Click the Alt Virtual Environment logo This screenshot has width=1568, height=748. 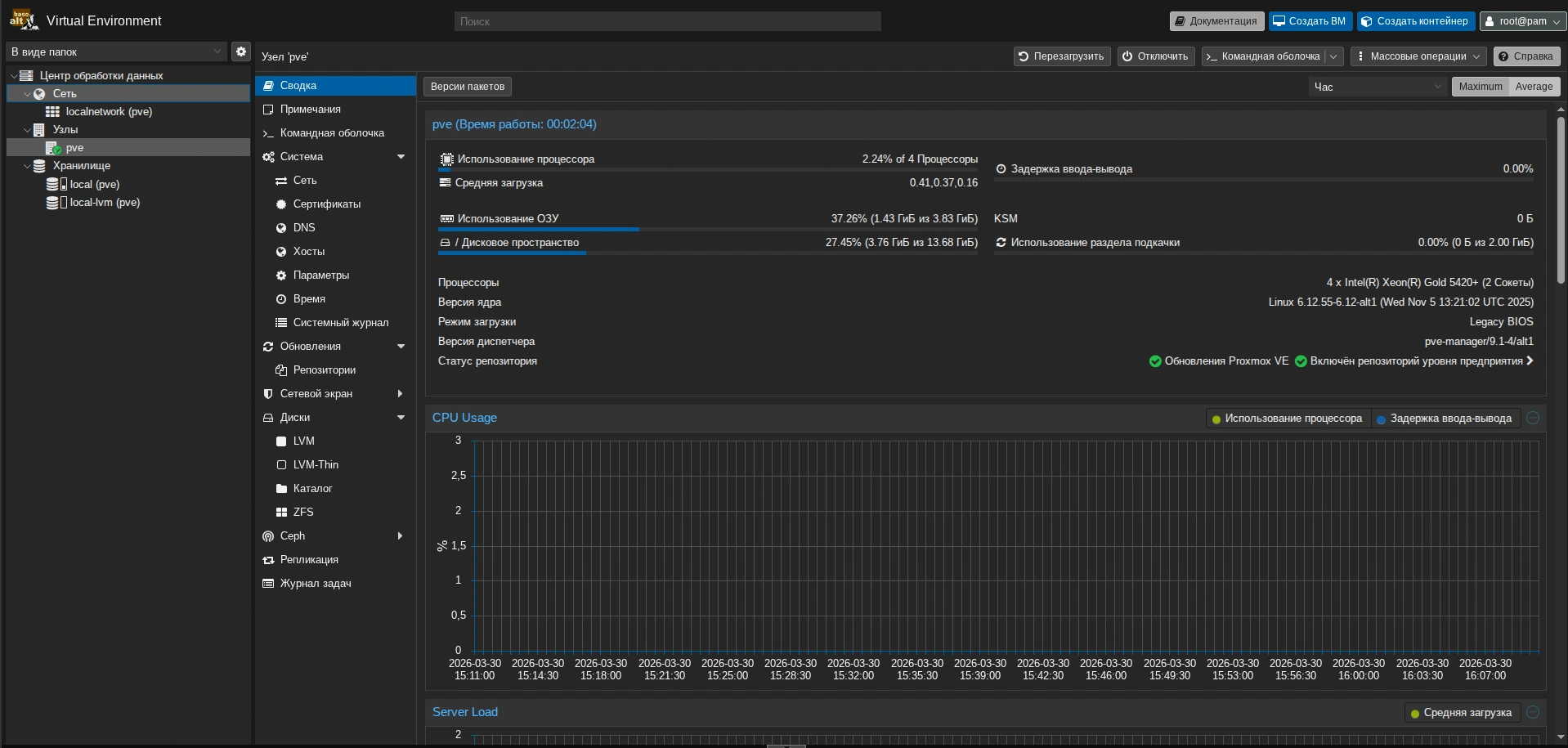pos(24,20)
